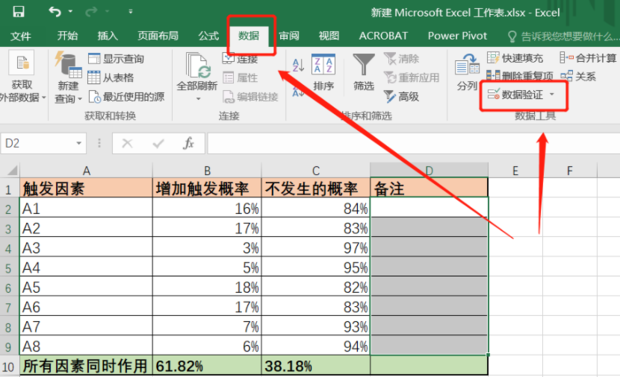Open 最近使用的源
This screenshot has width=620, height=377.
point(127,97)
